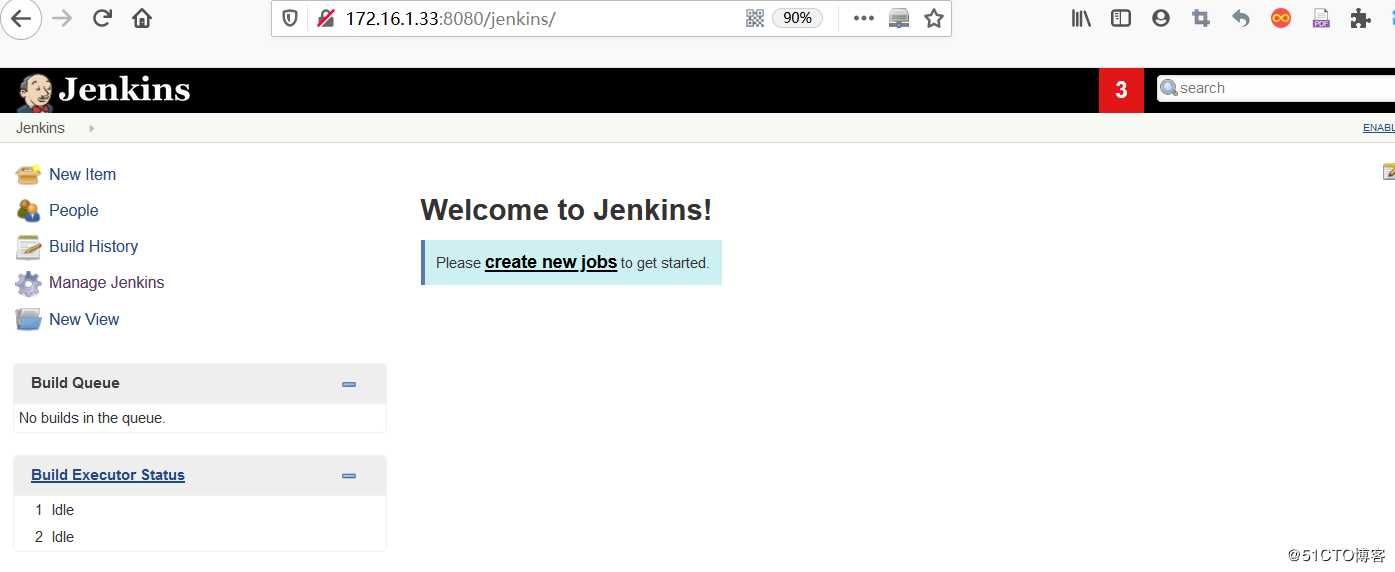1395x572 pixels.
Task: Go to the browser Home page icon
Action: pyautogui.click(x=142, y=18)
